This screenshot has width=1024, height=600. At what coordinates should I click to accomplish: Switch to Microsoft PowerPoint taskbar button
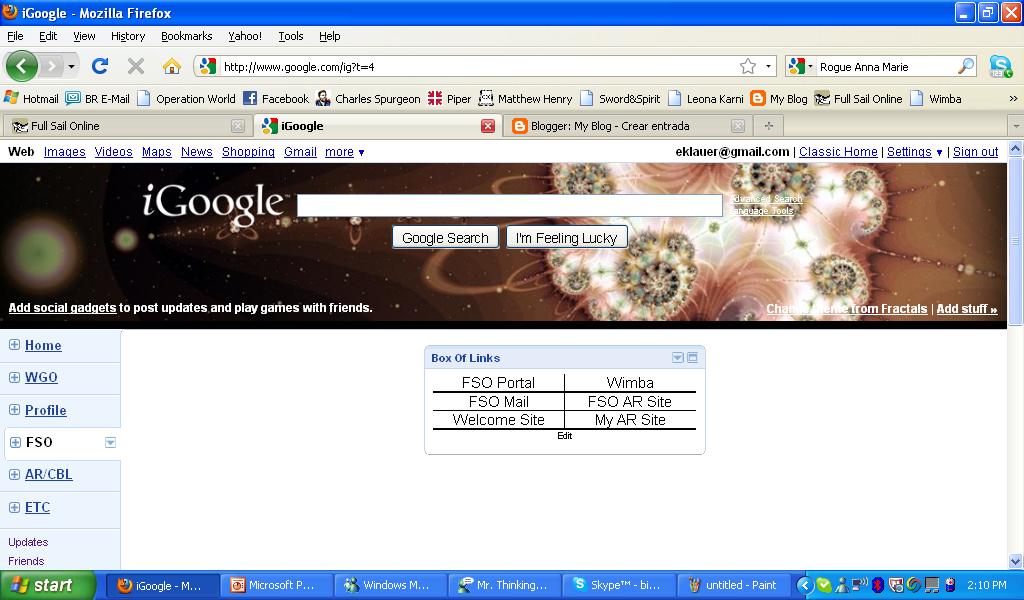276,585
